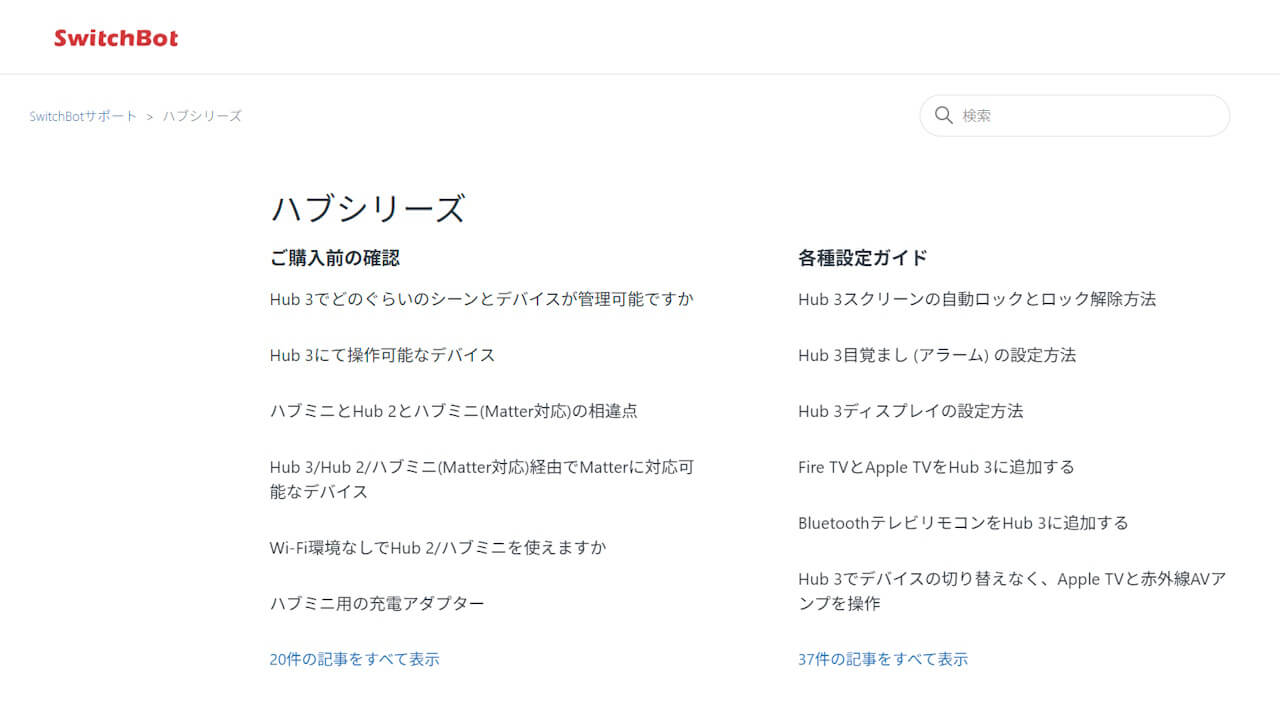Open Wi-Fi環境なしでHub 2 article
The height and width of the screenshot is (720, 1280).
(438, 547)
